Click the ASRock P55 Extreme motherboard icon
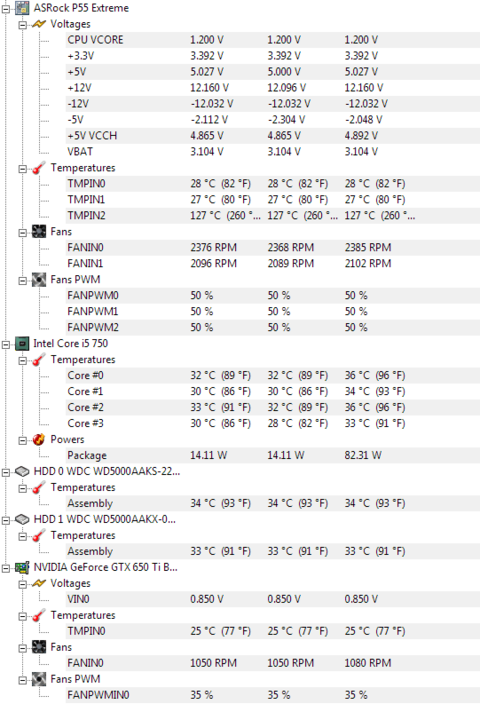 pos(22,8)
